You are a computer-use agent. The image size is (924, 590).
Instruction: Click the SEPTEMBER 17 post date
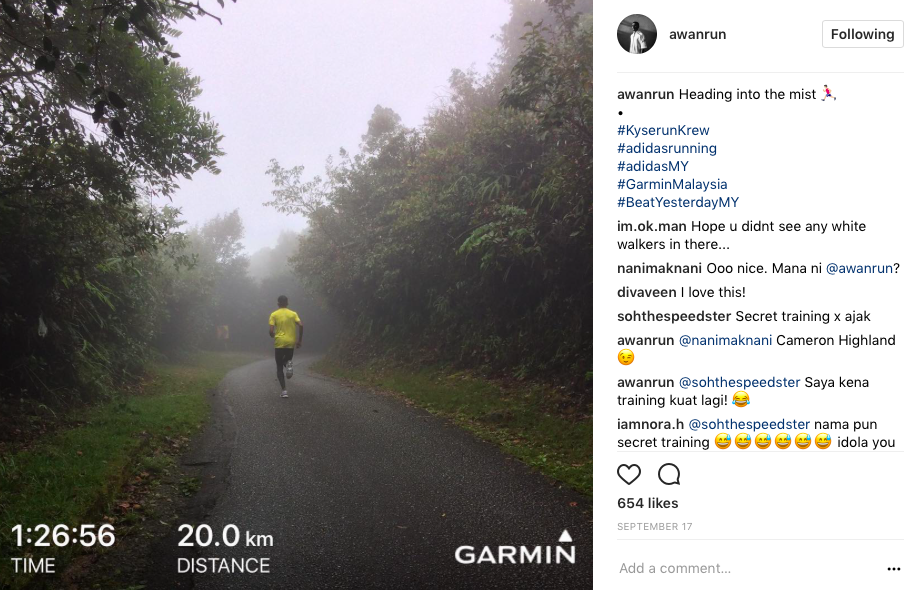coord(654,526)
